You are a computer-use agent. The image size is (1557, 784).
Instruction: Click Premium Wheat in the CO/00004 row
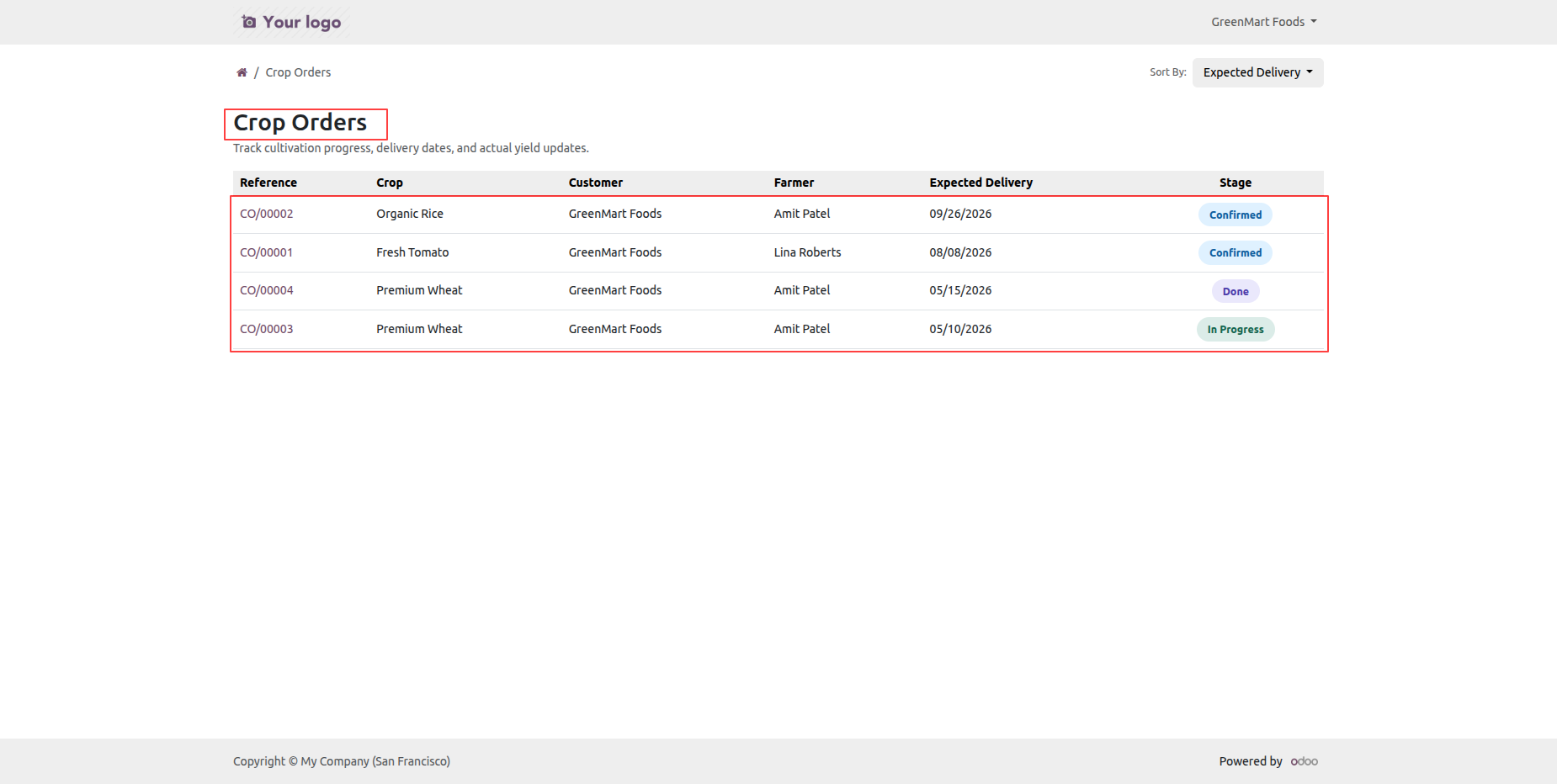tap(419, 290)
